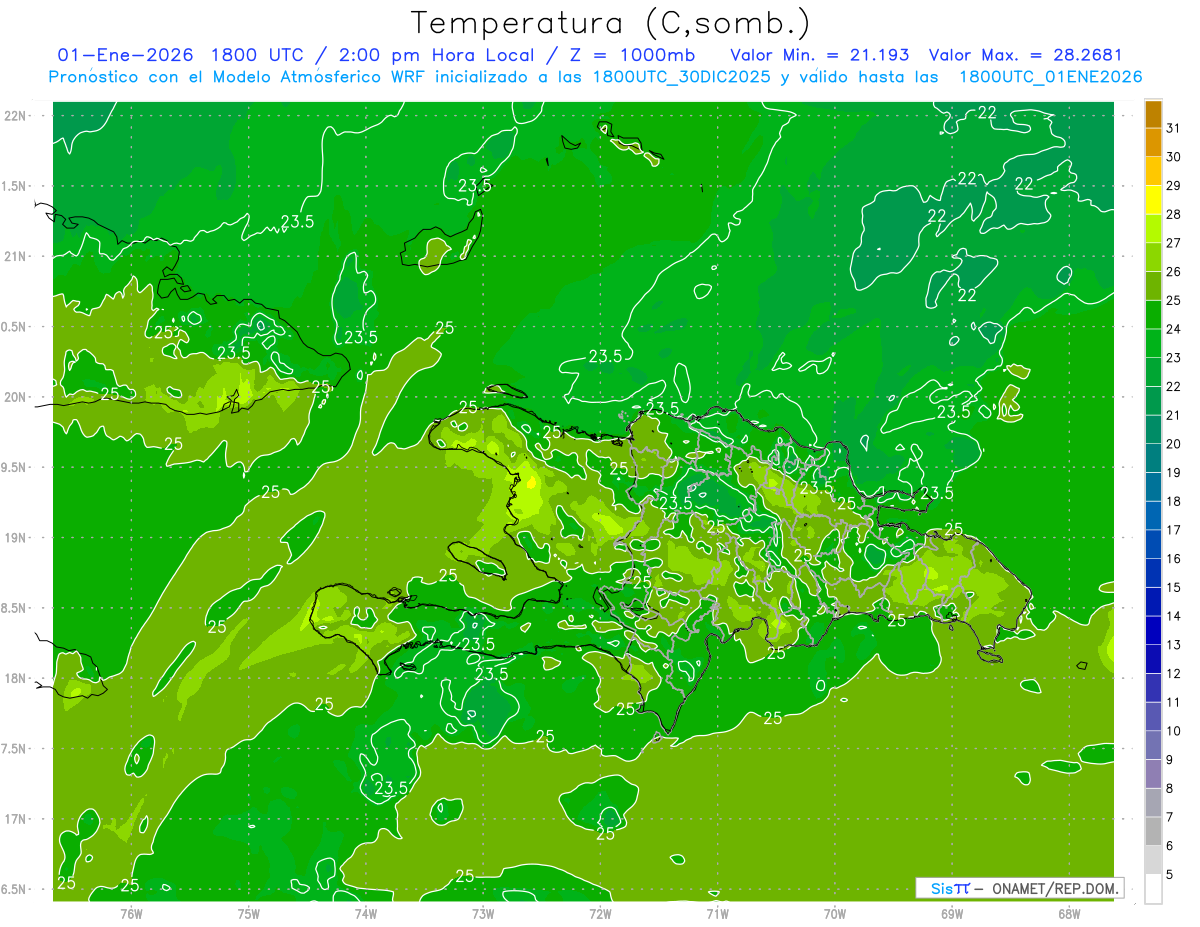Click the 'Temperatura (C,somb.)' map title
Image resolution: width=1200 pixels, height=927 pixels.
610,24
